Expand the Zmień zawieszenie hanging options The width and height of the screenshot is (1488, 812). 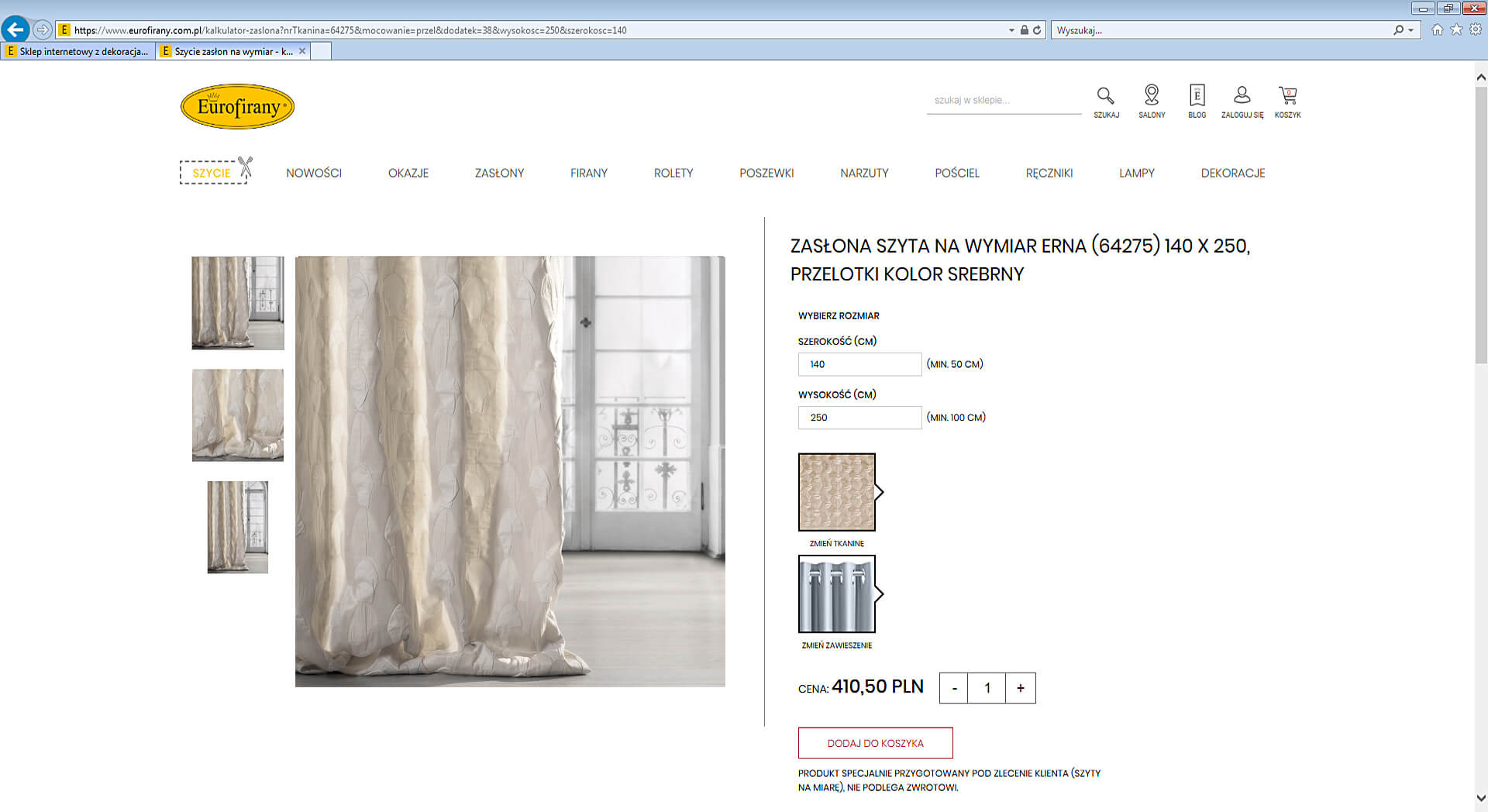click(837, 594)
